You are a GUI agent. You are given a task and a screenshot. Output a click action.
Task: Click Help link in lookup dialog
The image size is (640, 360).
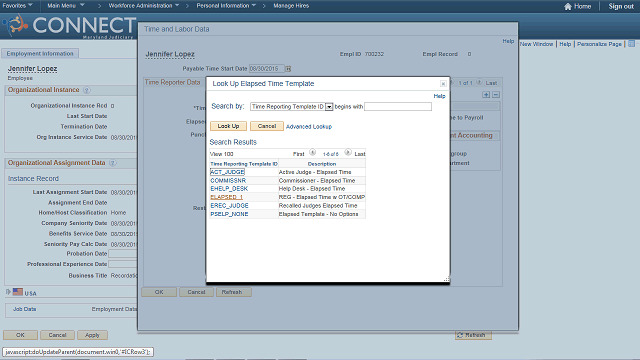(x=439, y=96)
